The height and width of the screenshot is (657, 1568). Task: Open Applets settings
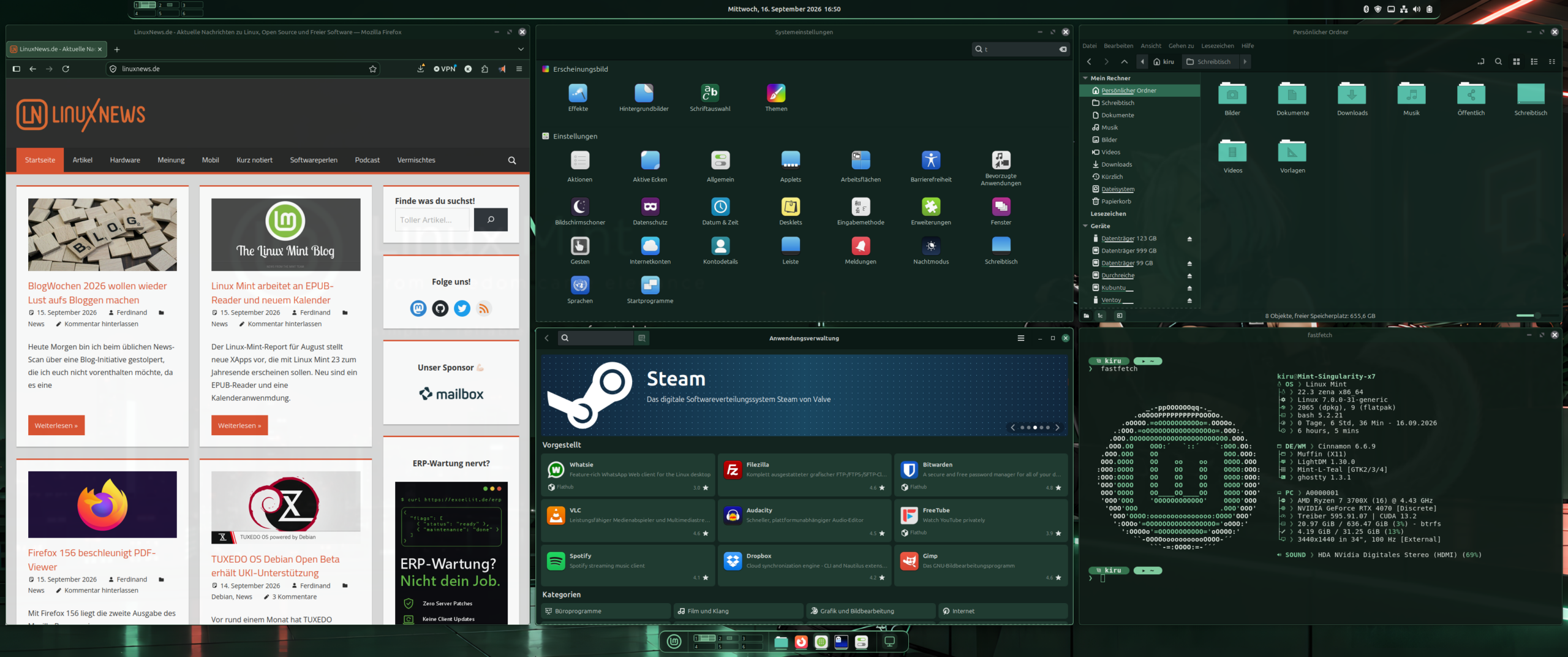point(790,167)
